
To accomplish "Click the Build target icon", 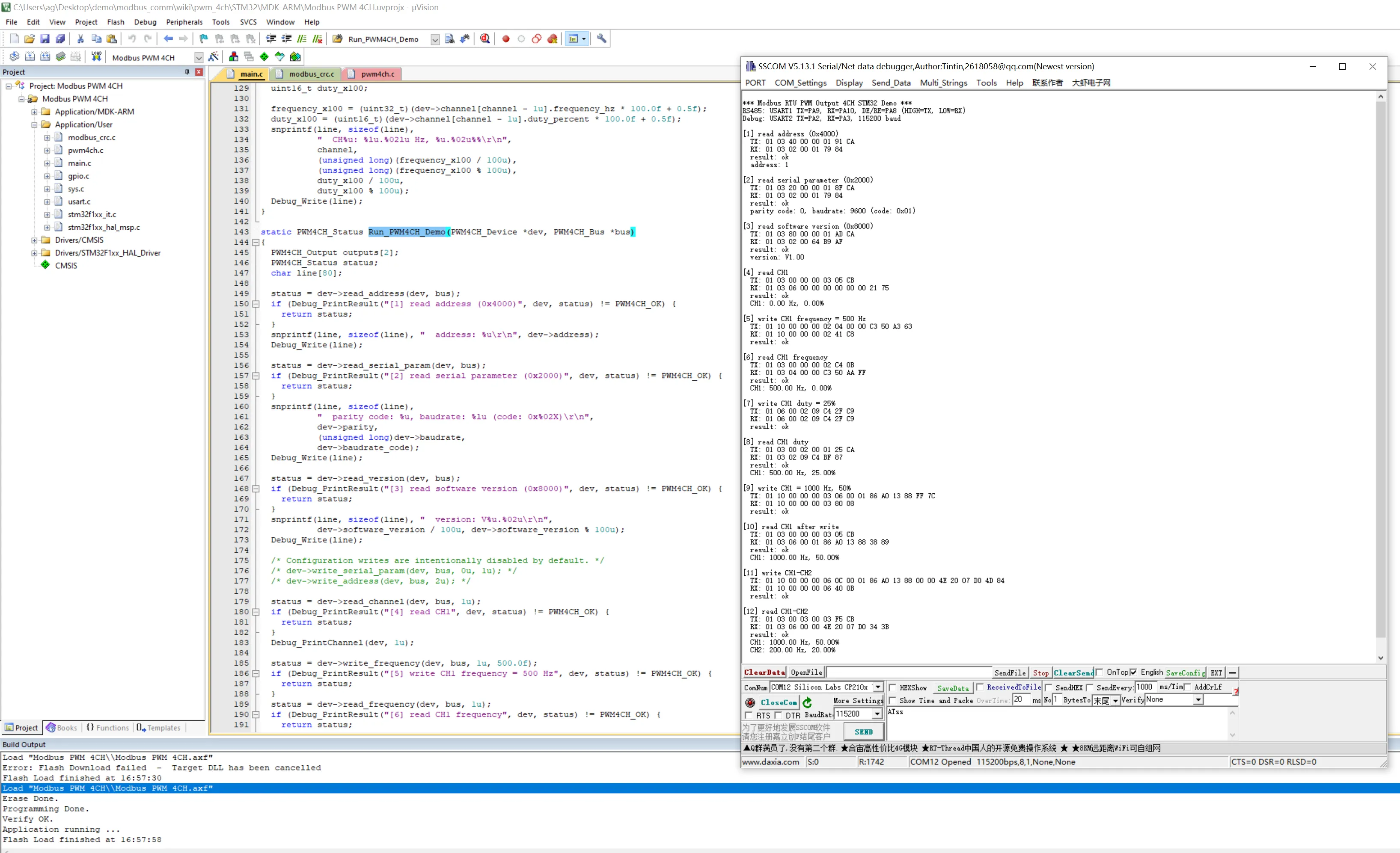I will [30, 57].
